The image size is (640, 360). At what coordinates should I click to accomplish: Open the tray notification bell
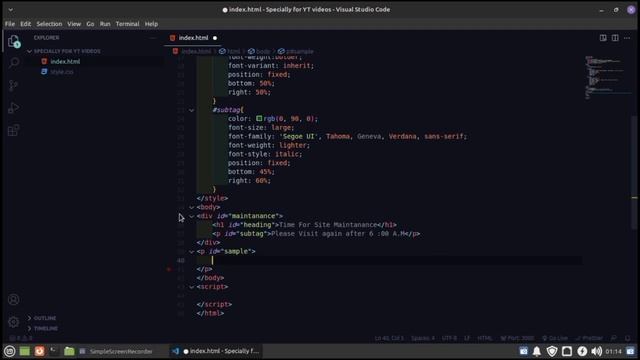point(537,351)
